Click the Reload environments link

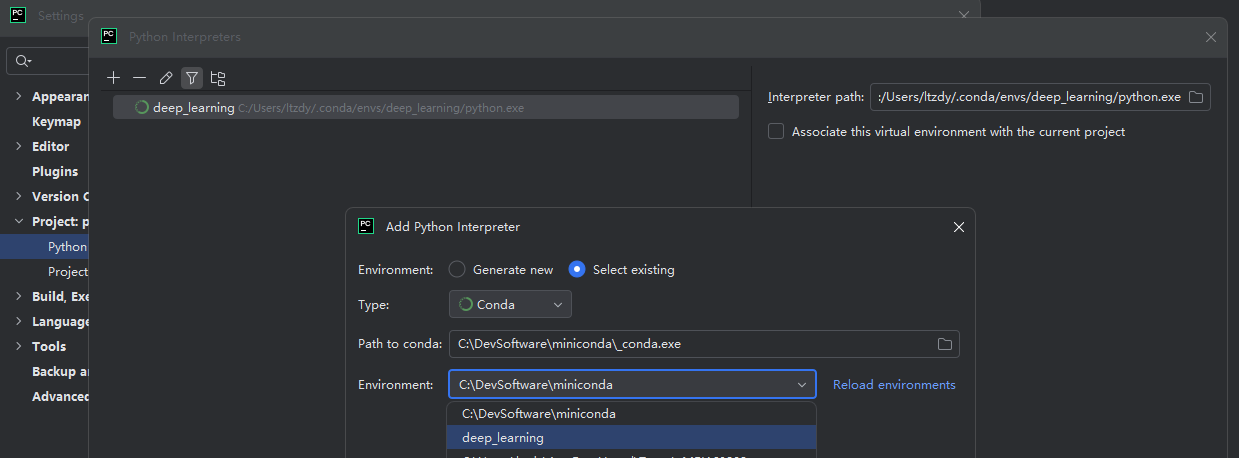(x=894, y=385)
